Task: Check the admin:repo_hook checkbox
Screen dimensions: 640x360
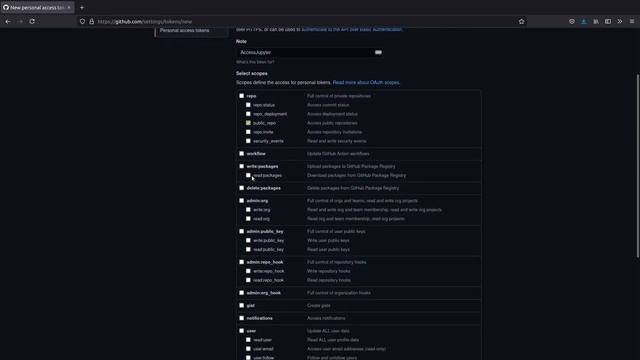Action: click(x=242, y=262)
